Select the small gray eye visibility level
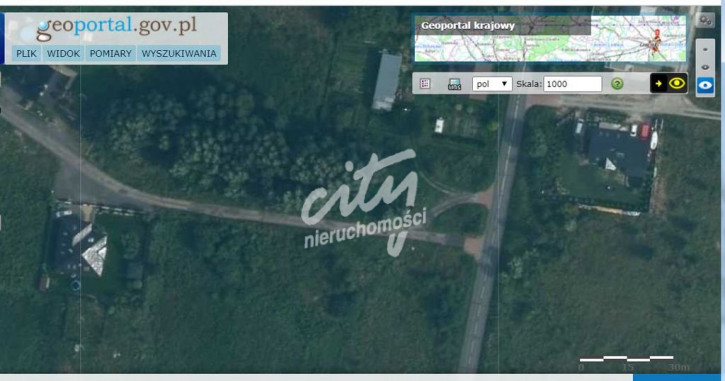 click(x=705, y=67)
